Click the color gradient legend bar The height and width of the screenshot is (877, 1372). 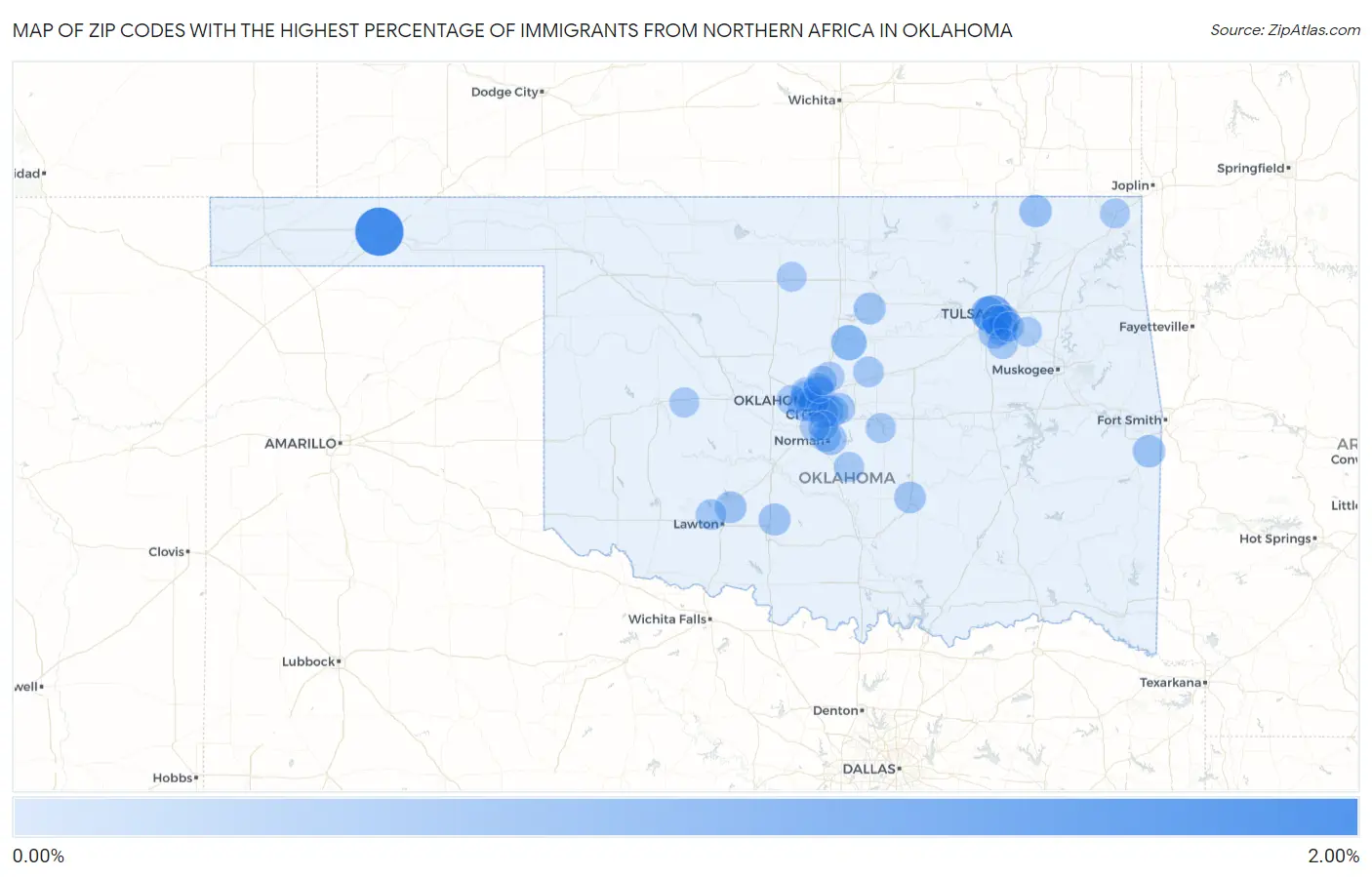[685, 817]
